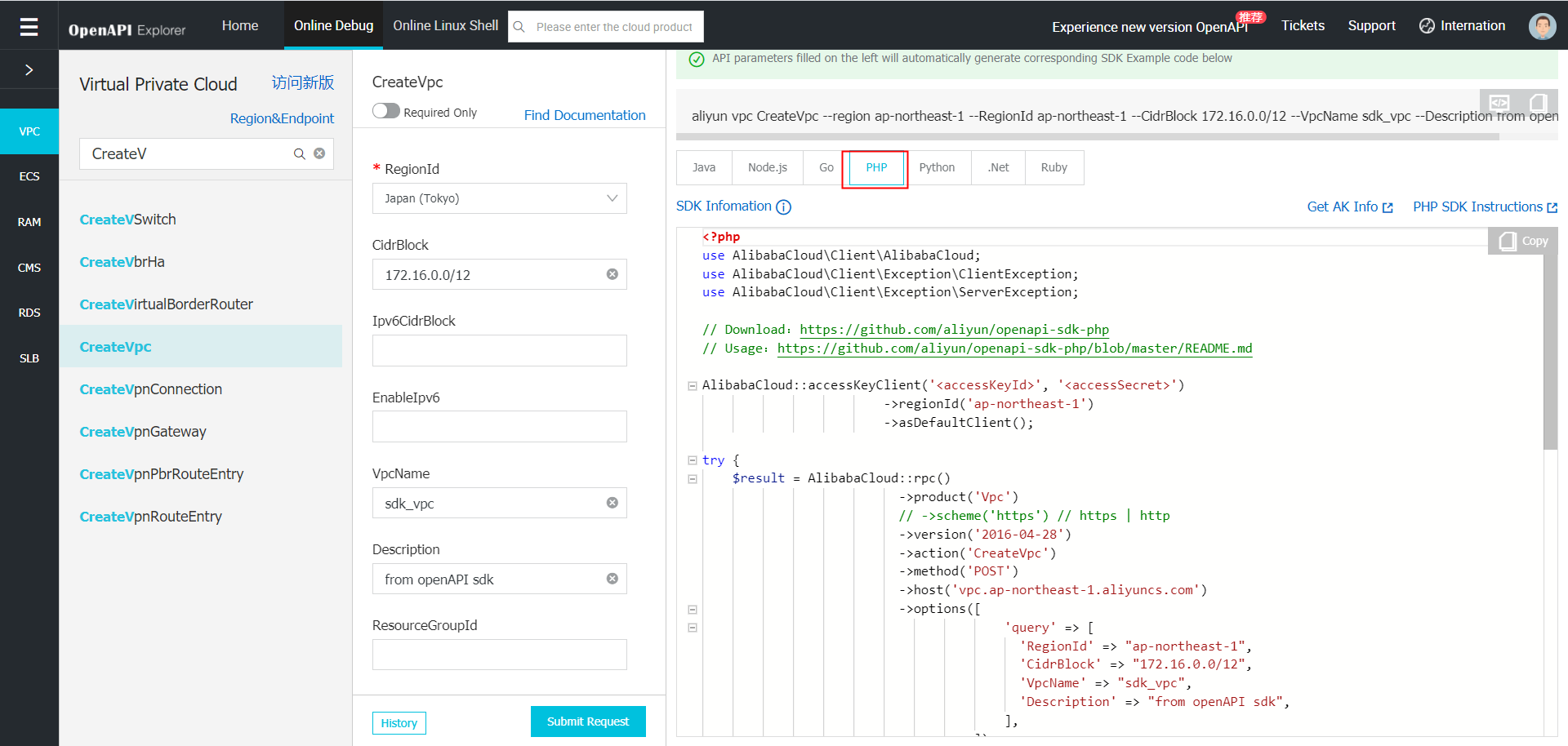The image size is (1568, 746).
Task: Open Tickets menu
Action: pyautogui.click(x=1303, y=25)
